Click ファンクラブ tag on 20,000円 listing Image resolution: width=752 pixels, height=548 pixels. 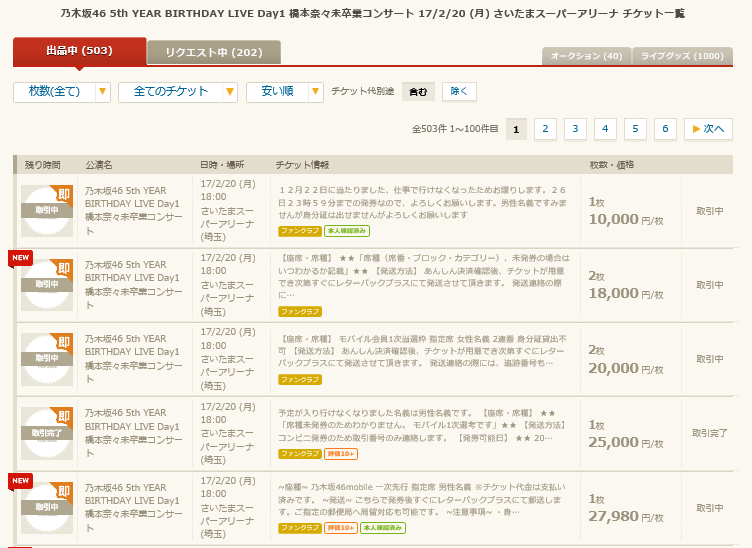tap(300, 380)
